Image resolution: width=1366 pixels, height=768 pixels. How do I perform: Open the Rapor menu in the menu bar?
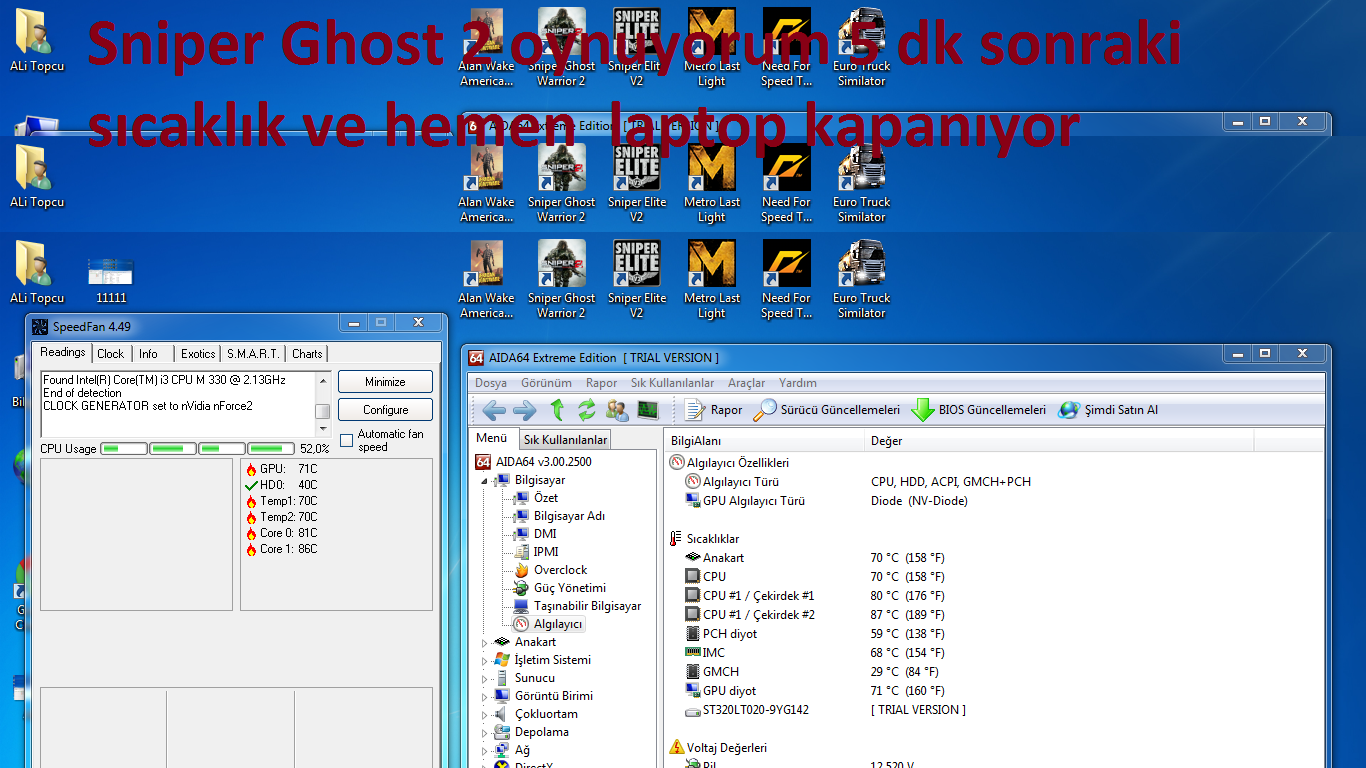pos(602,383)
